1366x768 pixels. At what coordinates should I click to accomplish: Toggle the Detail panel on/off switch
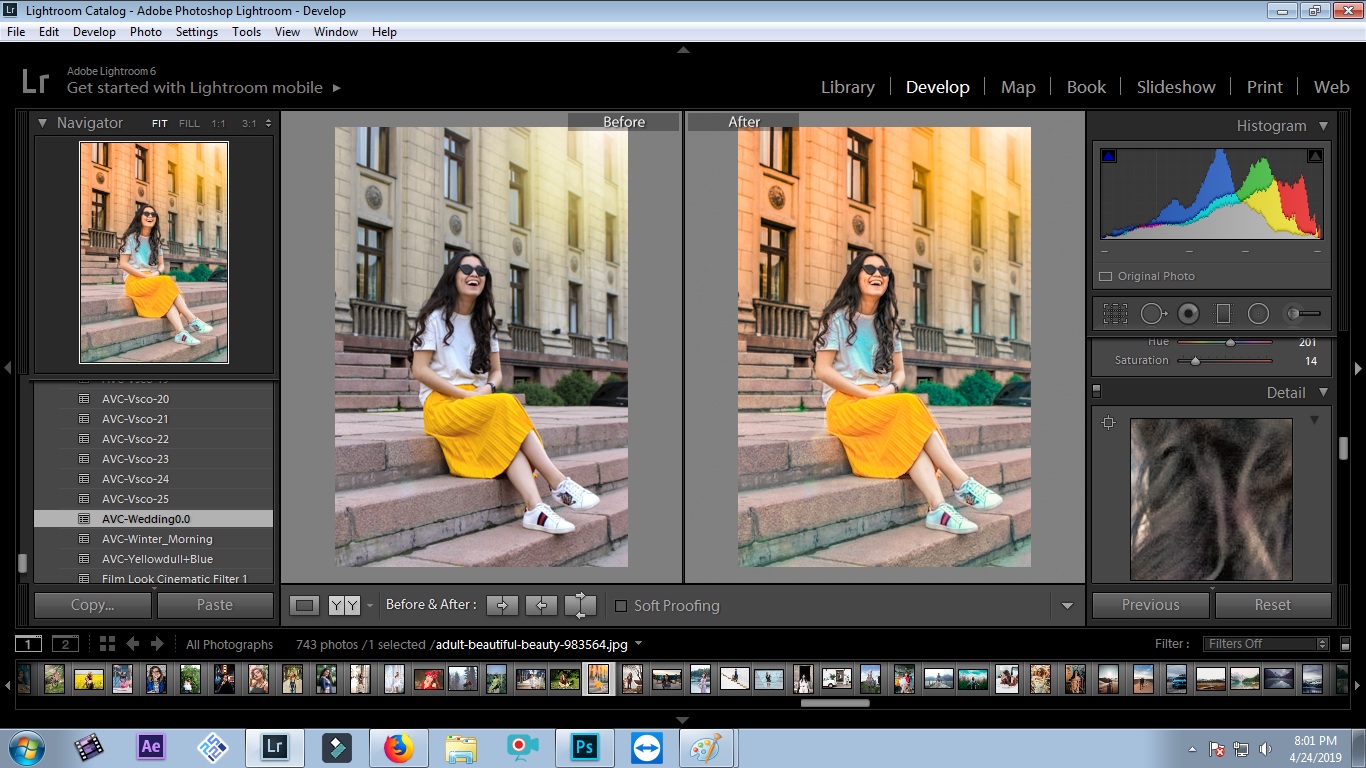click(x=1097, y=391)
